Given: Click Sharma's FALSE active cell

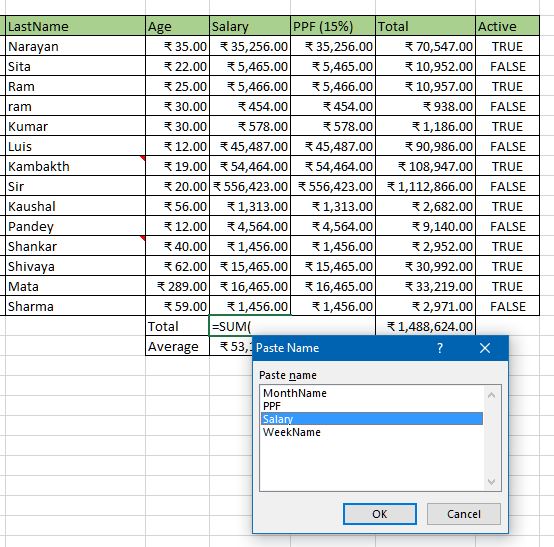Looking at the screenshot, I should [x=507, y=306].
